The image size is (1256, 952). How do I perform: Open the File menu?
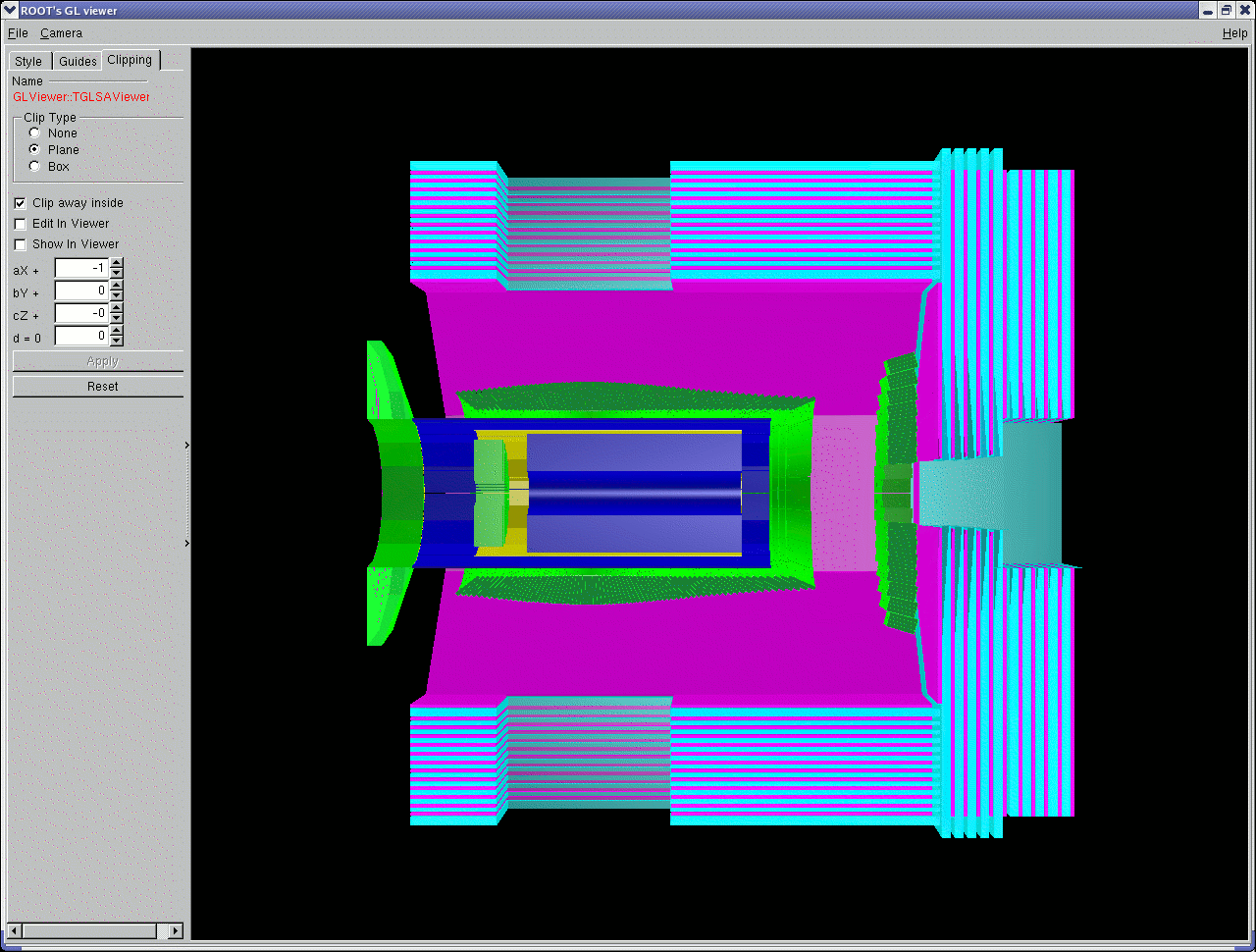pyautogui.click(x=18, y=33)
